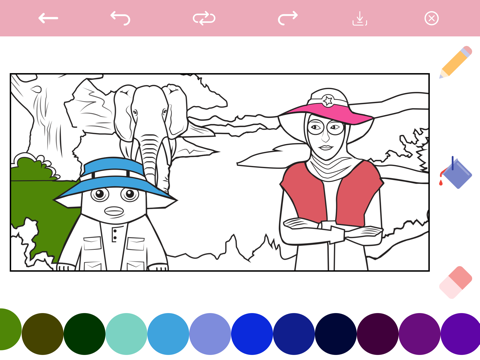Screen dimensions: 480x360
Task: Pick the periwinkle lavender color swatch
Action: (210, 334)
